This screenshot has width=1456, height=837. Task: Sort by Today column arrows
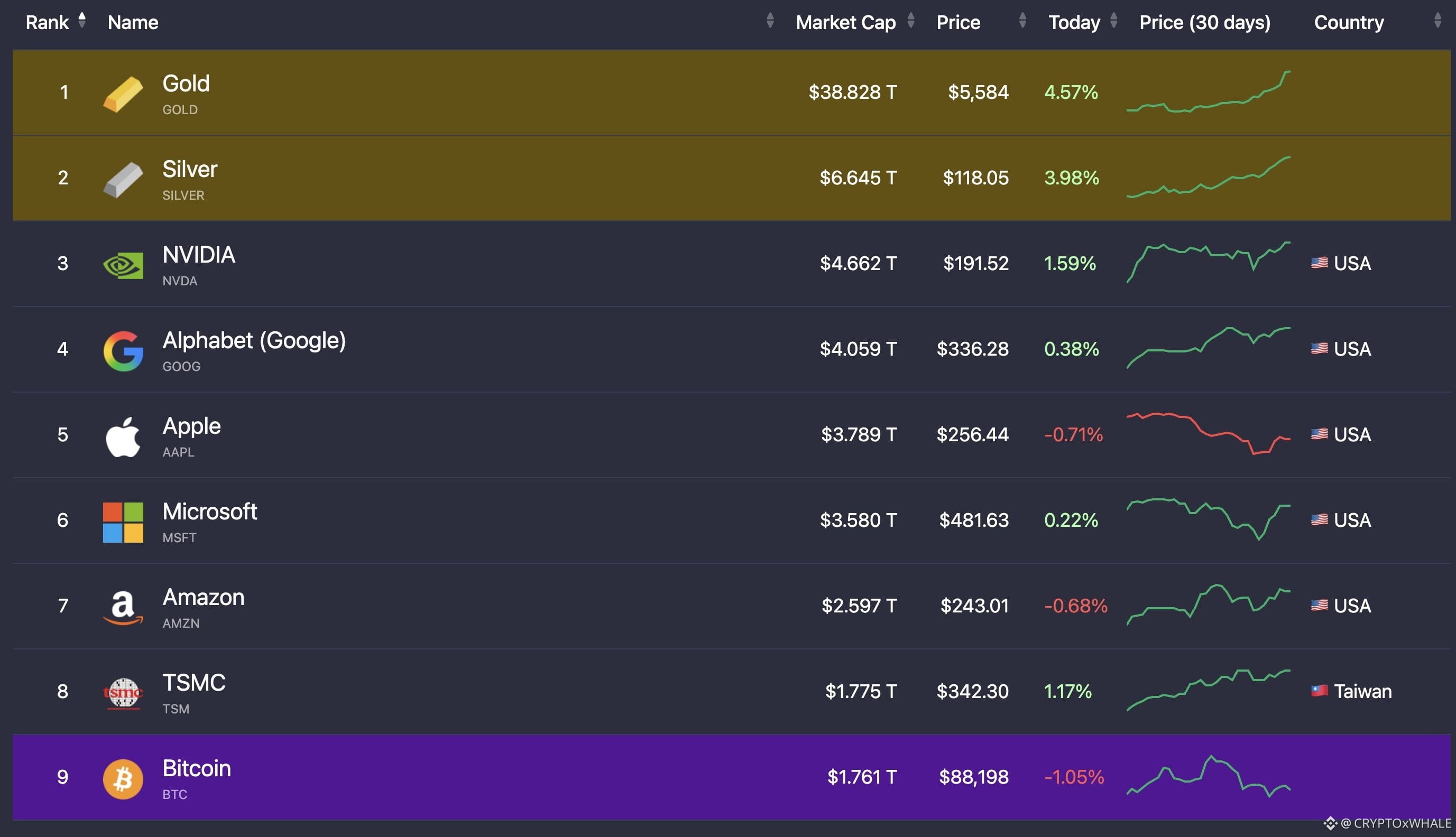(x=1114, y=21)
